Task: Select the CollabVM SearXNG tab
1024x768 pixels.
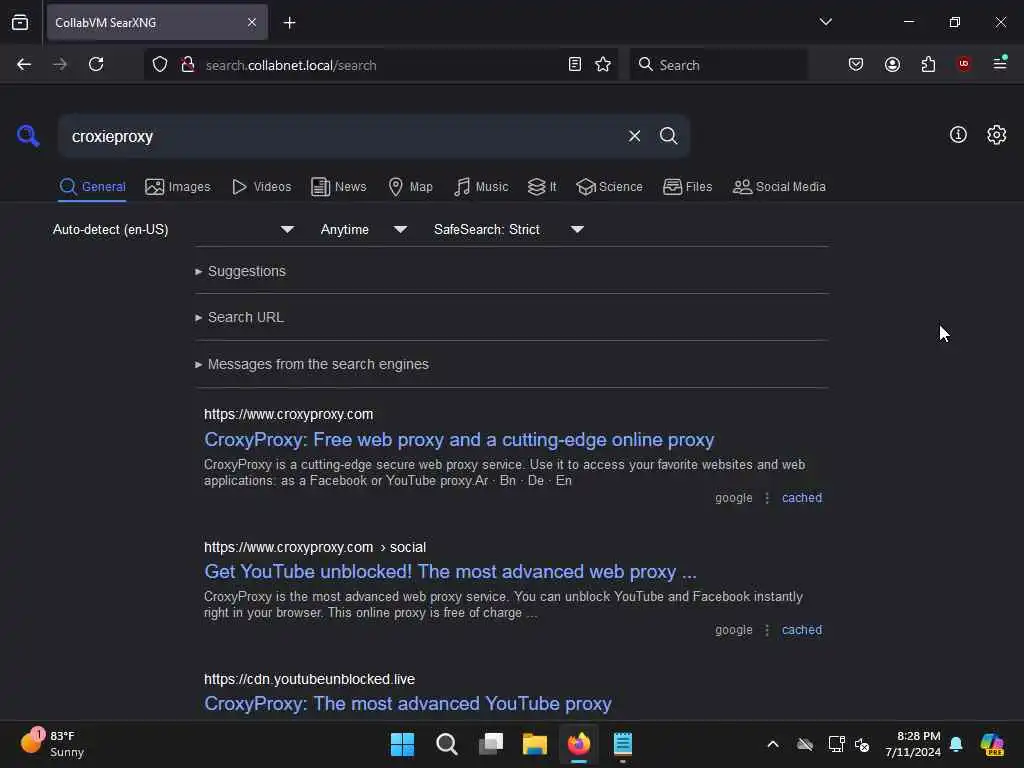Action: point(157,22)
